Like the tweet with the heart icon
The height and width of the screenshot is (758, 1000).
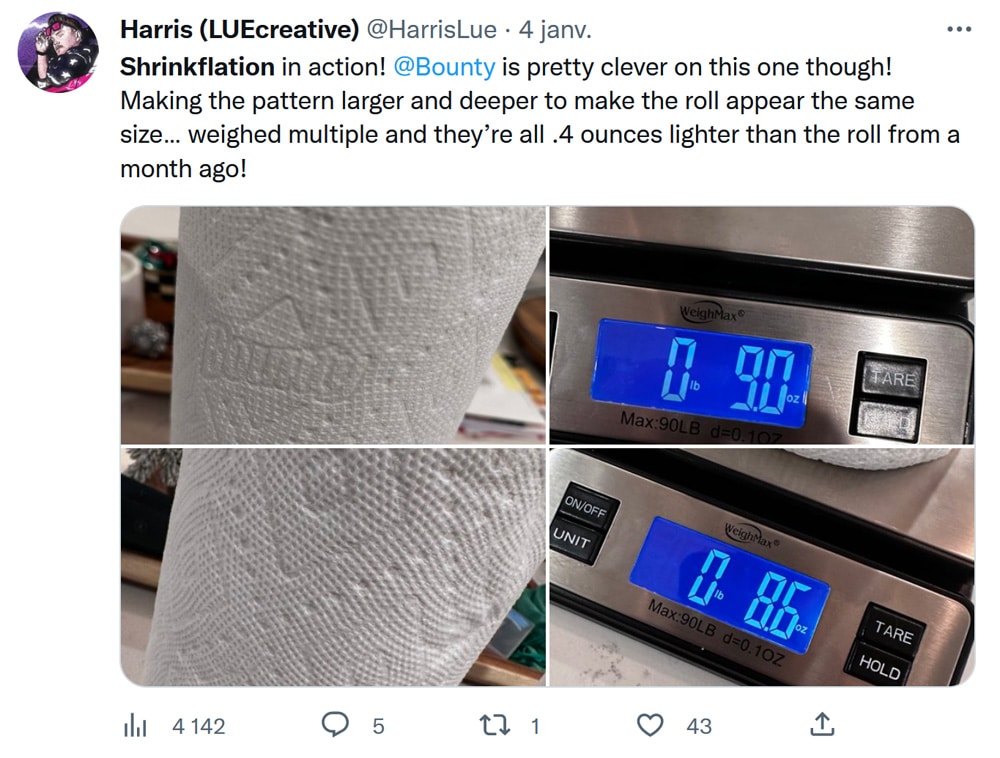[650, 725]
